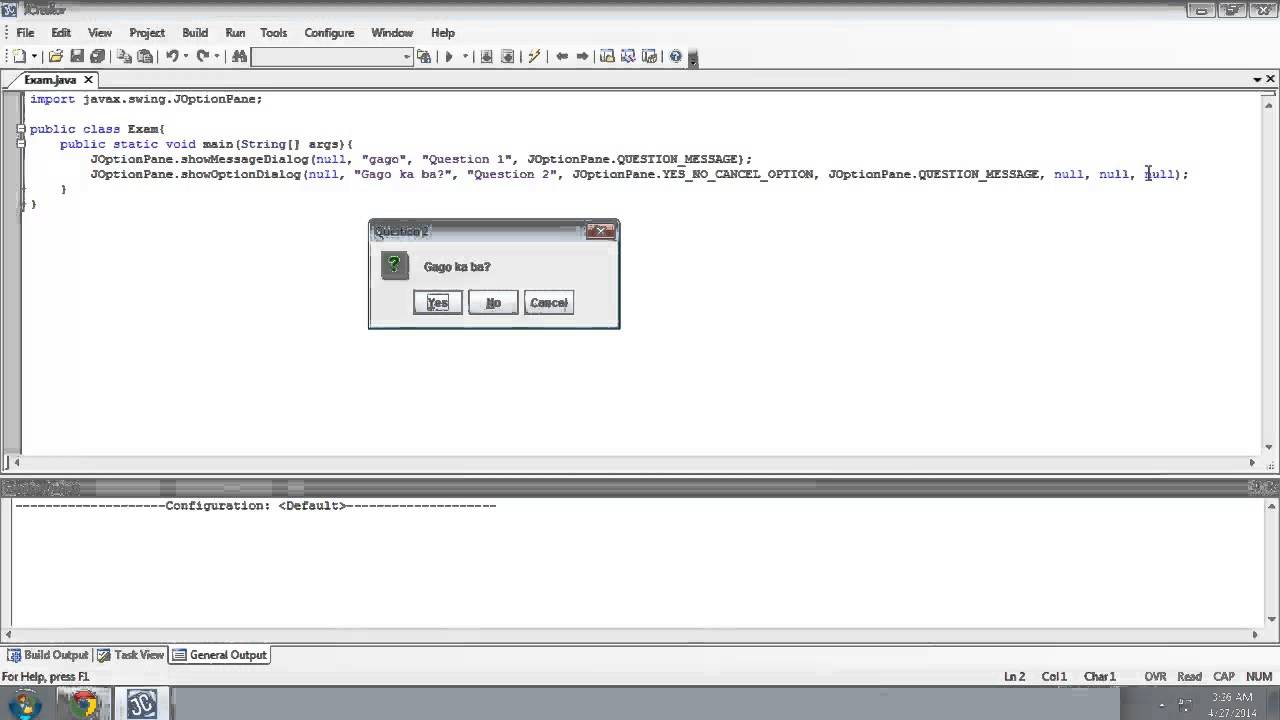Image resolution: width=1280 pixels, height=720 pixels.
Task: Click the lightning bolt toolbar icon
Action: coord(534,57)
